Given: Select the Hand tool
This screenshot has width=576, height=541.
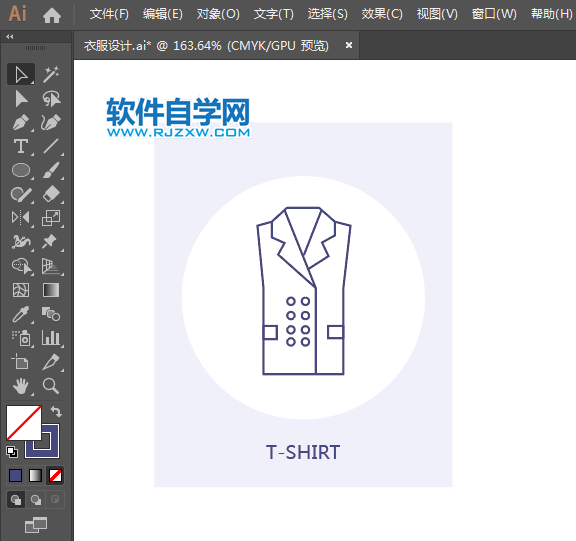Looking at the screenshot, I should tap(21, 386).
